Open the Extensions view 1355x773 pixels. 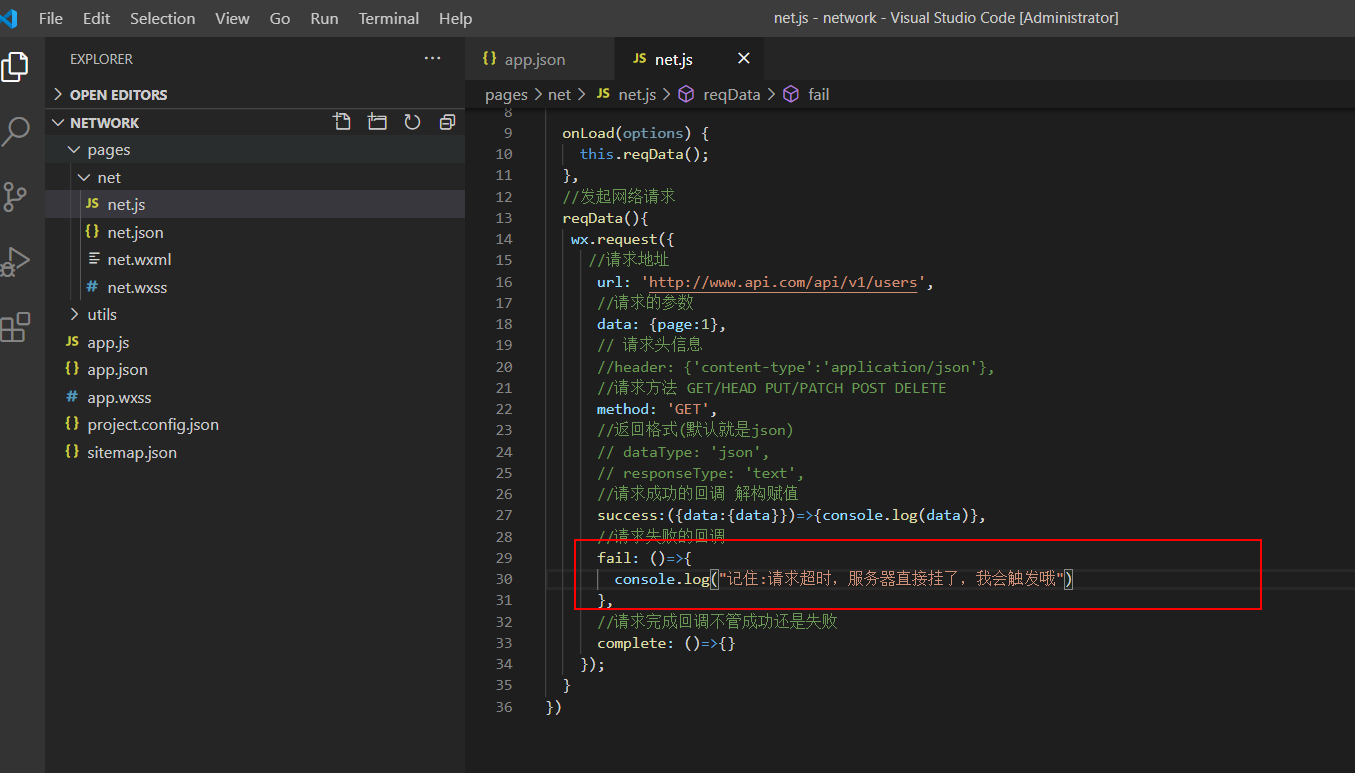[x=15, y=327]
